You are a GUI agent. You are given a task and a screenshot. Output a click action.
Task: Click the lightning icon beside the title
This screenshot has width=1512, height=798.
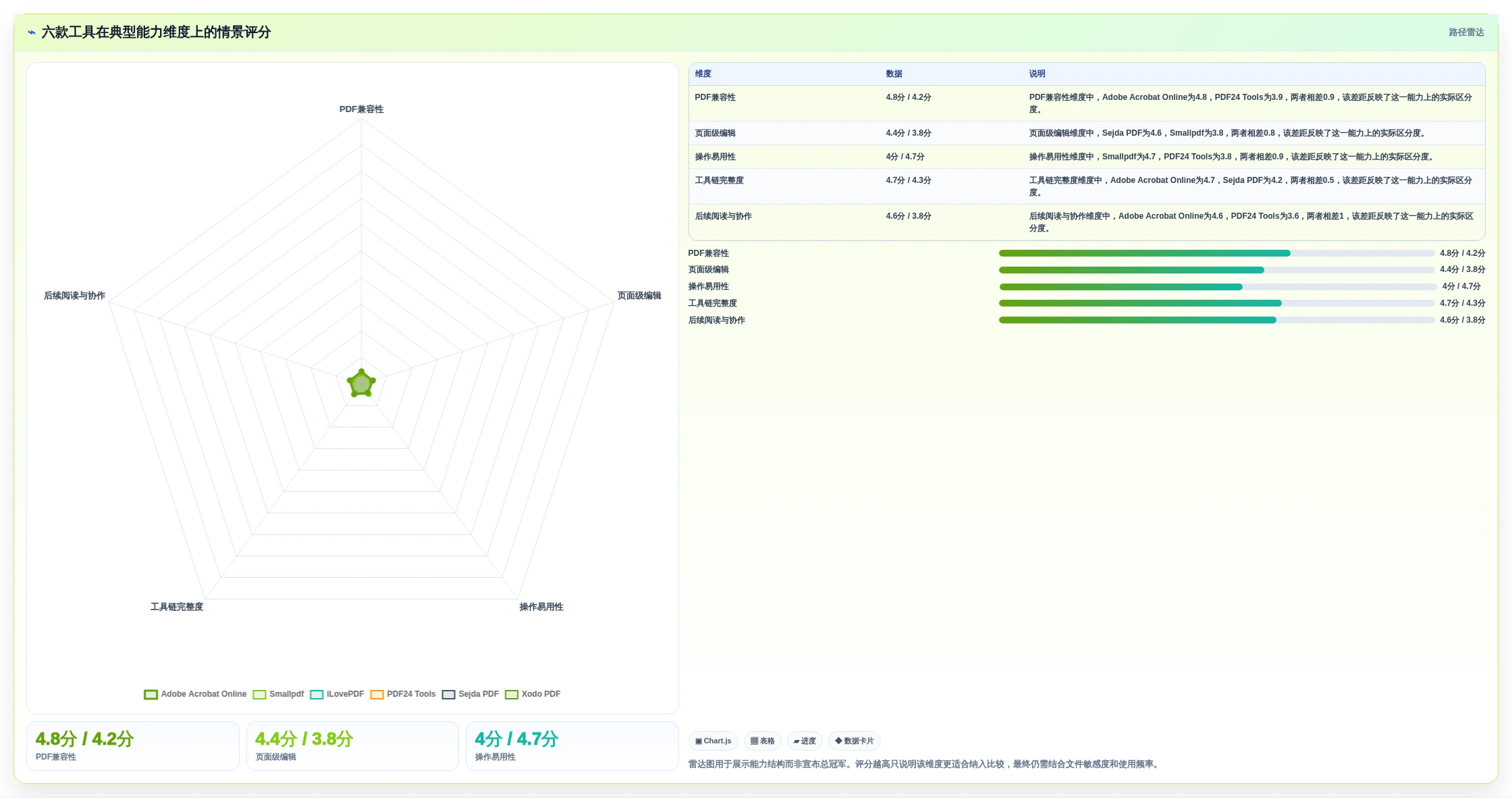coord(32,32)
